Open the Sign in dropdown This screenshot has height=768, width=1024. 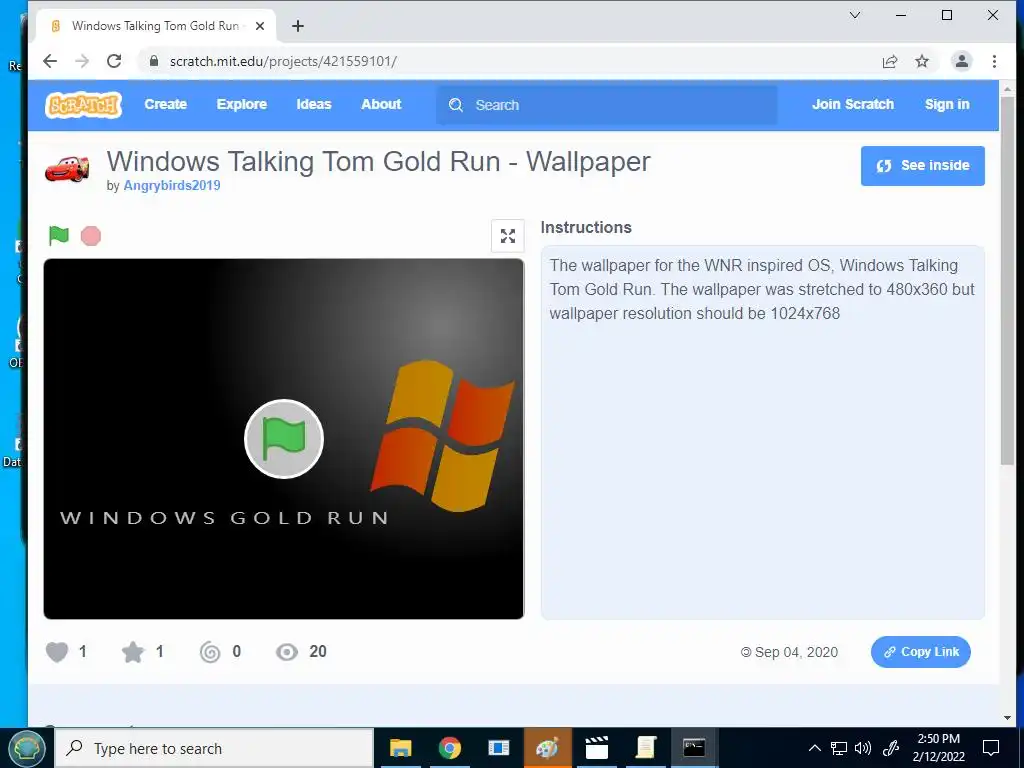point(947,104)
